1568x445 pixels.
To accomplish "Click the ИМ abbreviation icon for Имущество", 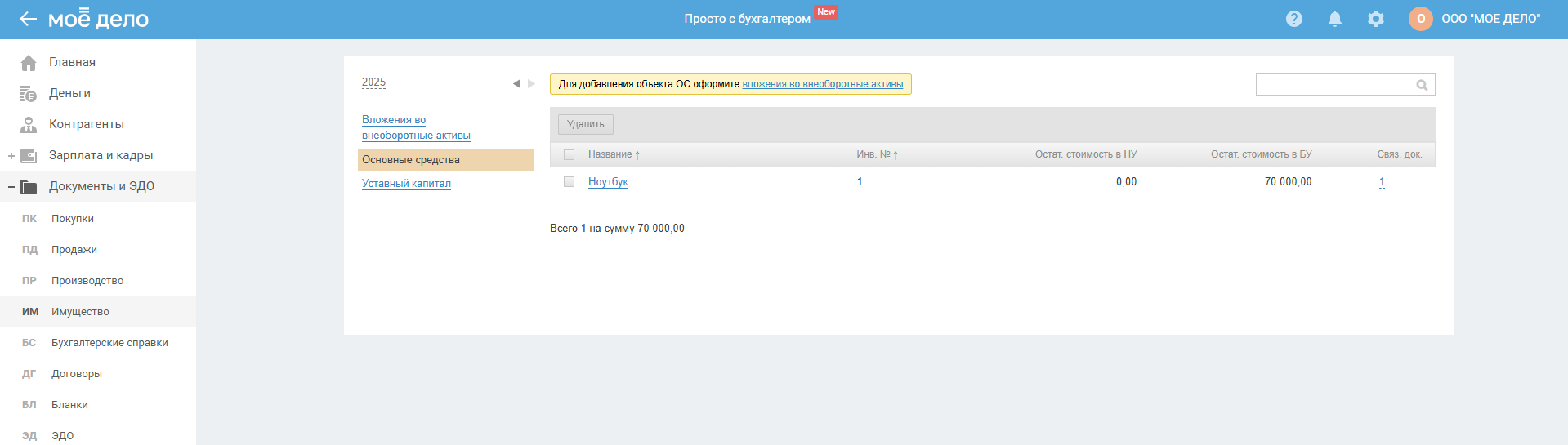I will [30, 312].
